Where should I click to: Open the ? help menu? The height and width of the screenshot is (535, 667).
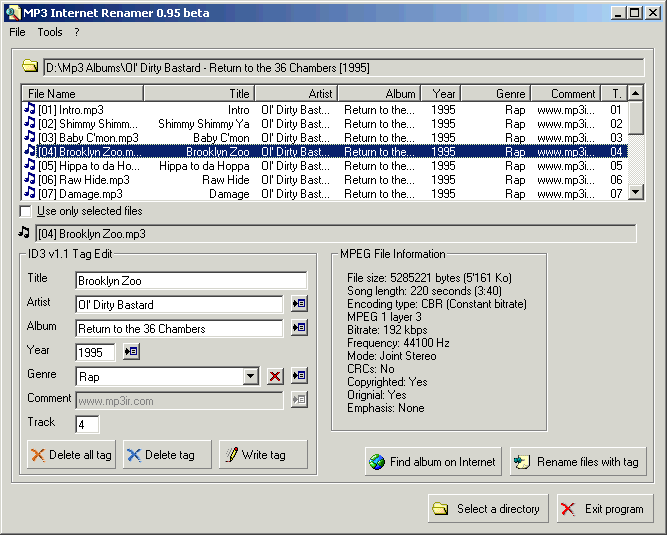point(77,32)
